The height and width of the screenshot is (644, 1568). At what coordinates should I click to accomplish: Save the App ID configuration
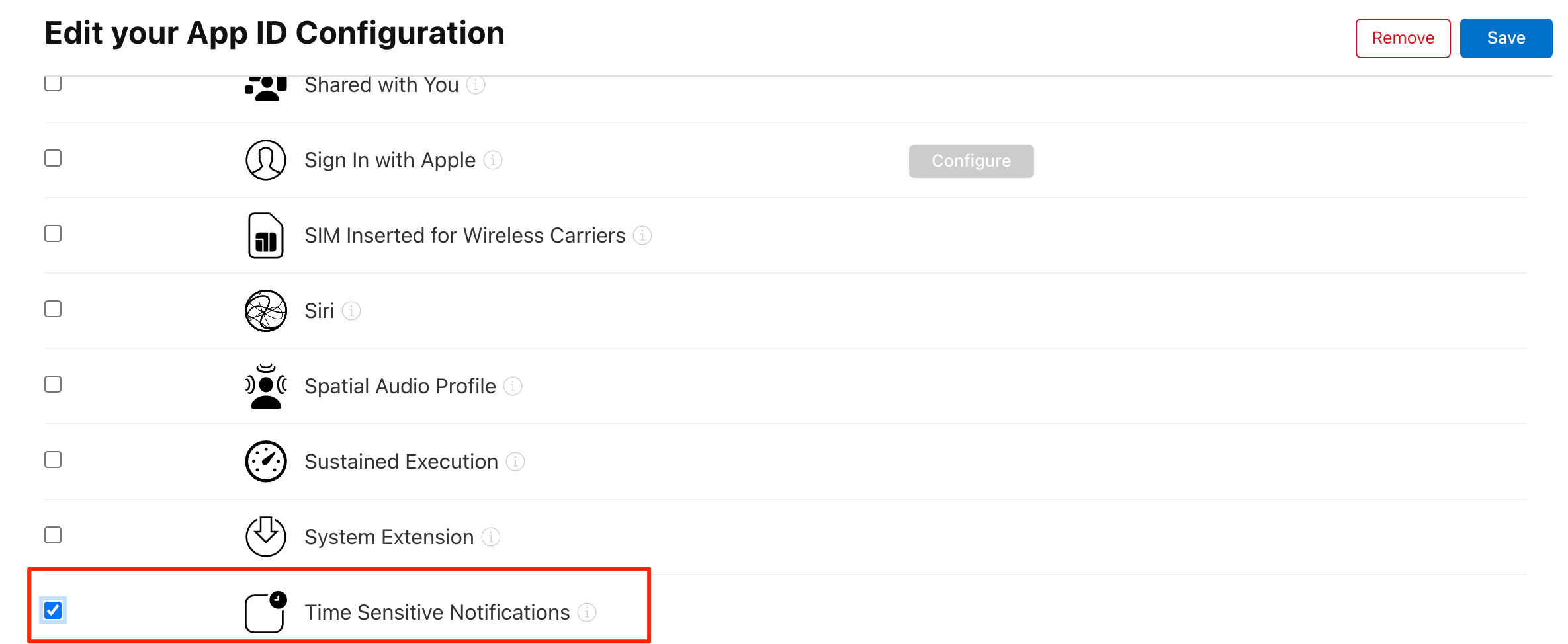(1506, 38)
